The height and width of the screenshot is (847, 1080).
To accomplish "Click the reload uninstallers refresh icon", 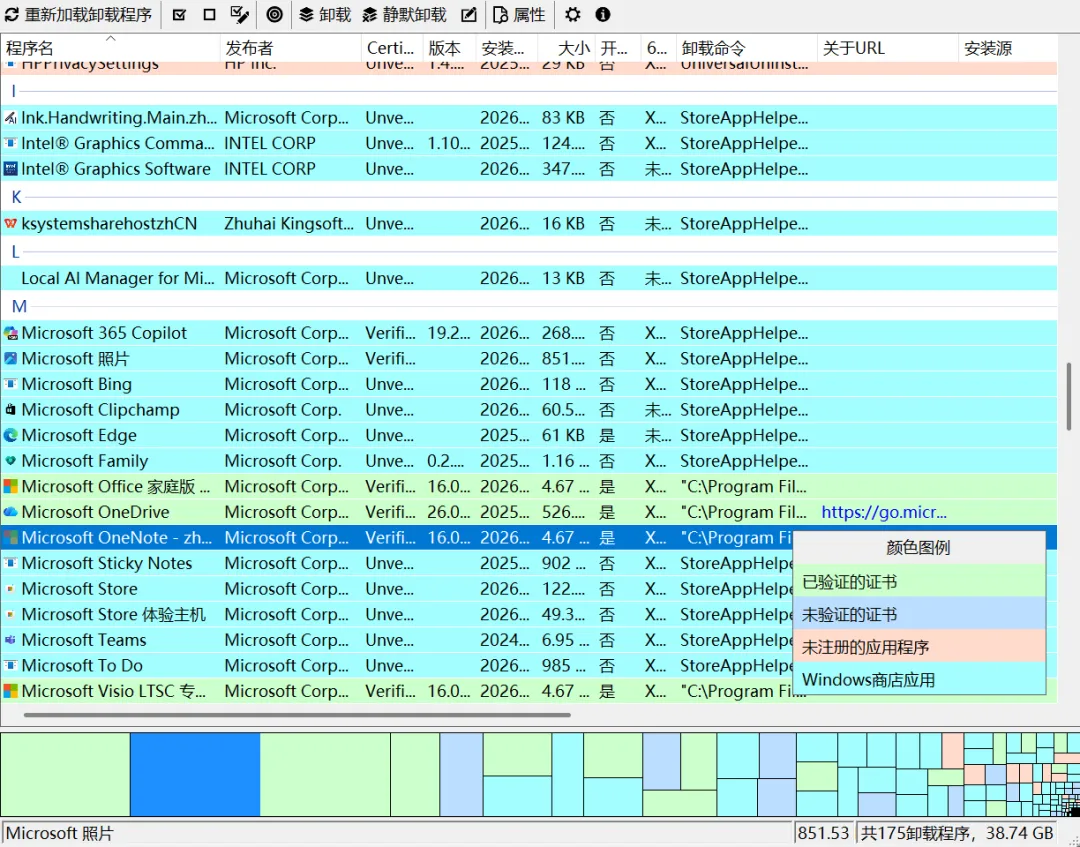I will [12, 14].
